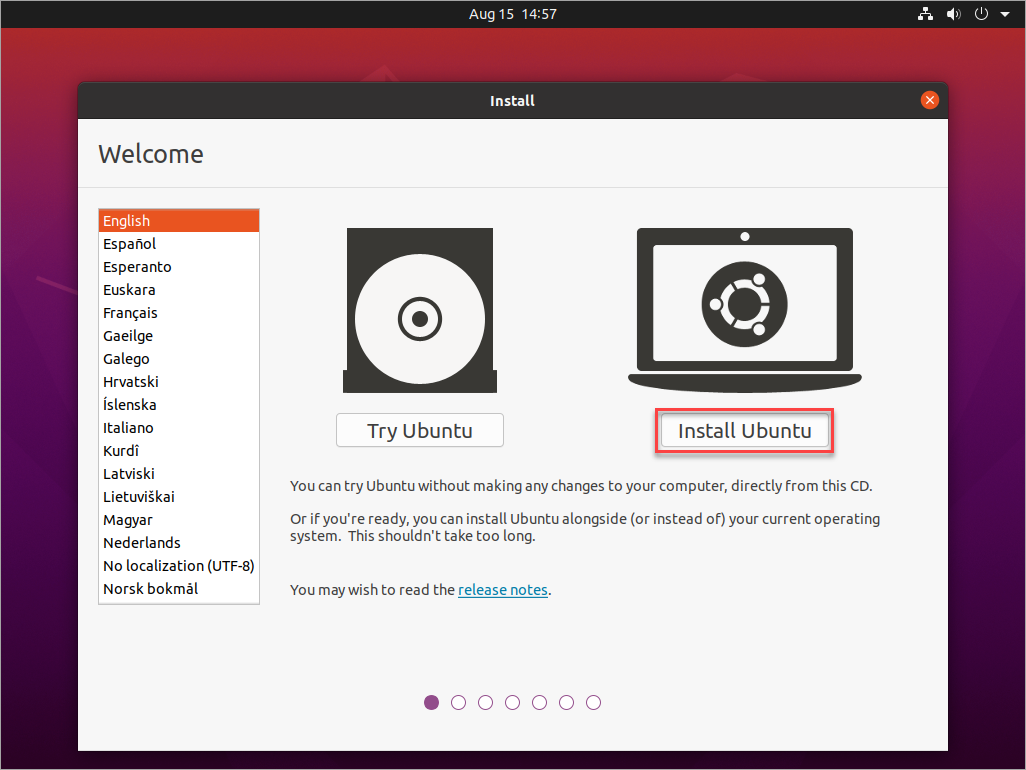
Task: Click the power icon in top bar
Action: 981,14
